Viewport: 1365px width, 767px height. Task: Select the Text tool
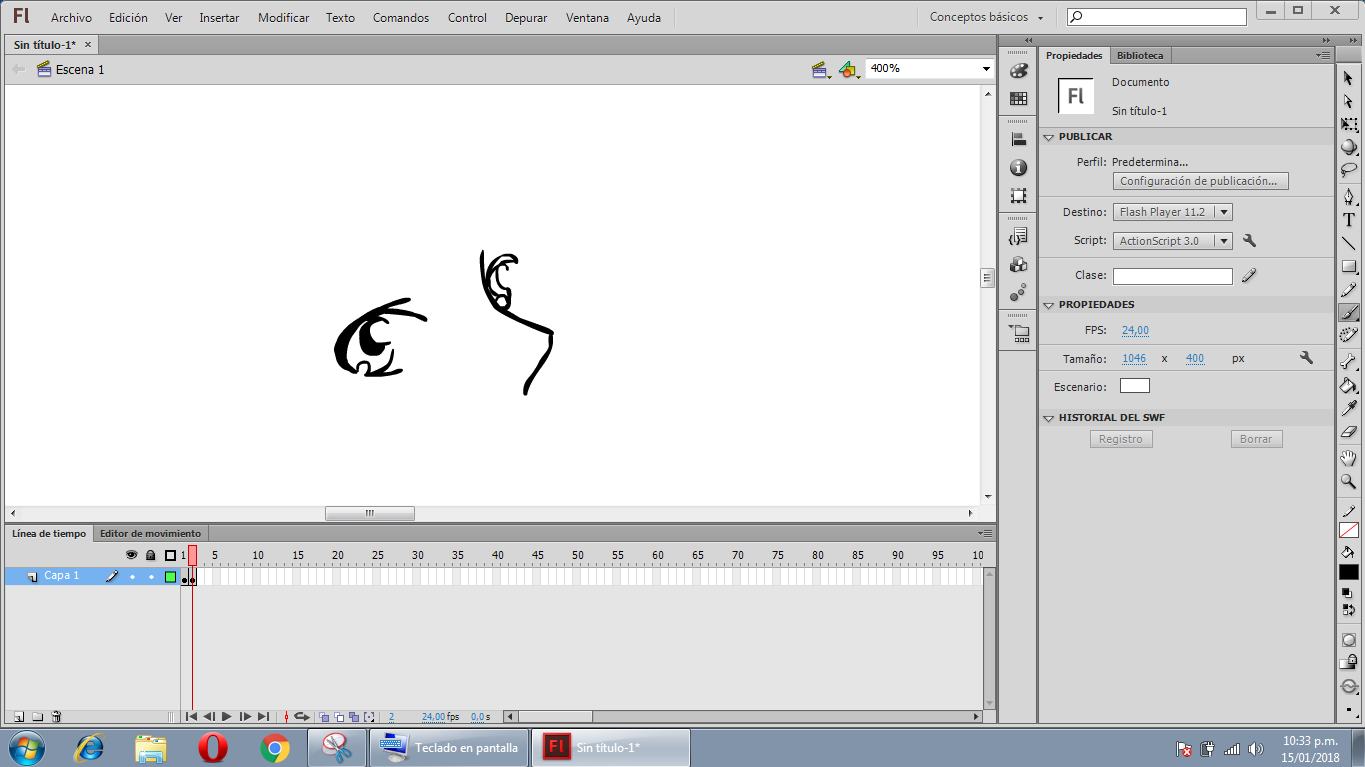pyautogui.click(x=1349, y=220)
